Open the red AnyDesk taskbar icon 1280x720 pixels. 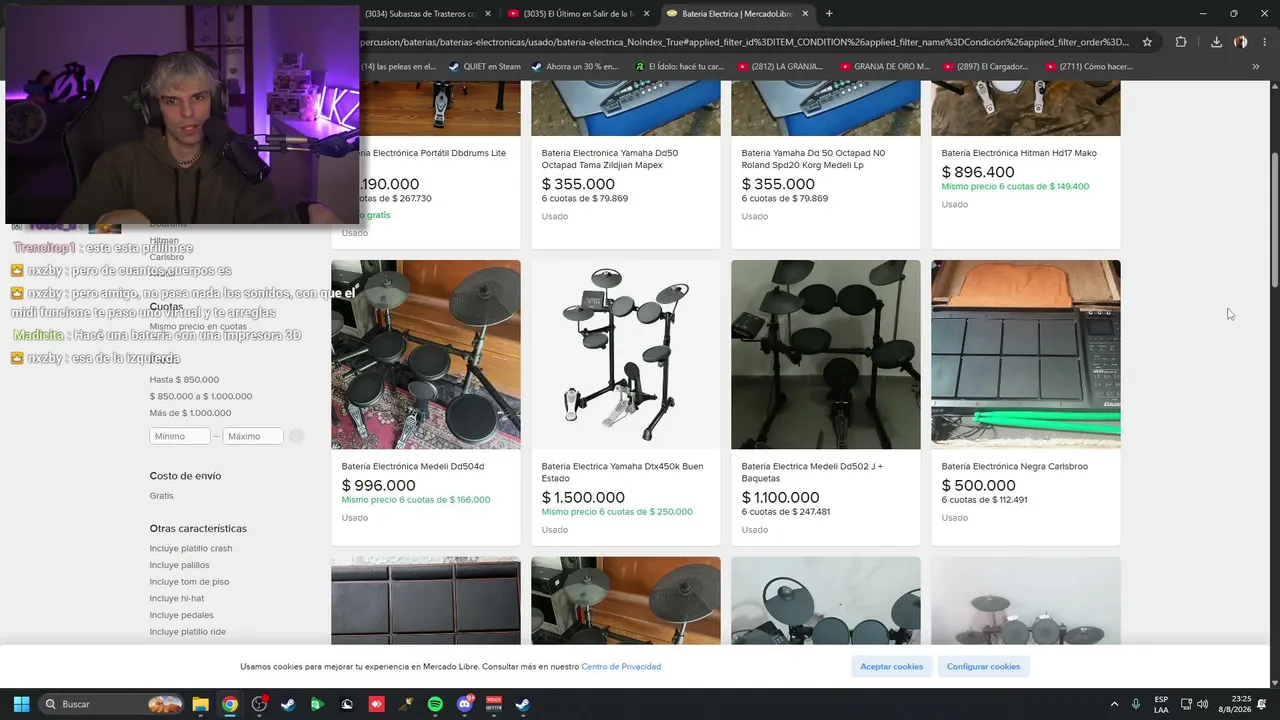tap(376, 704)
